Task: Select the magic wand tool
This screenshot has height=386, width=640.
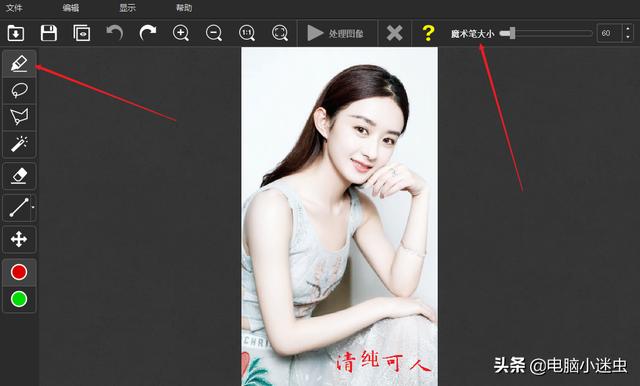Action: tap(19, 144)
